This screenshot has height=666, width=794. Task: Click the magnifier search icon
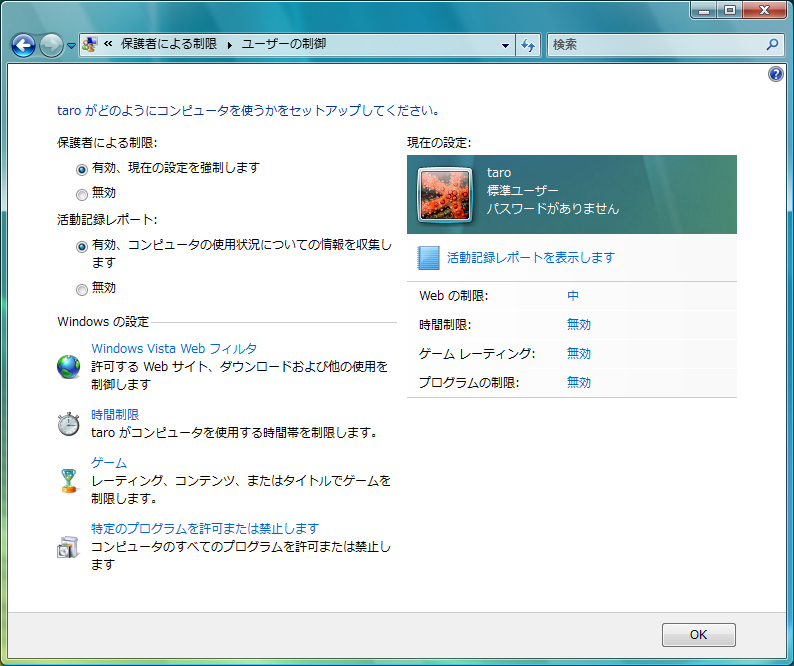tap(772, 45)
